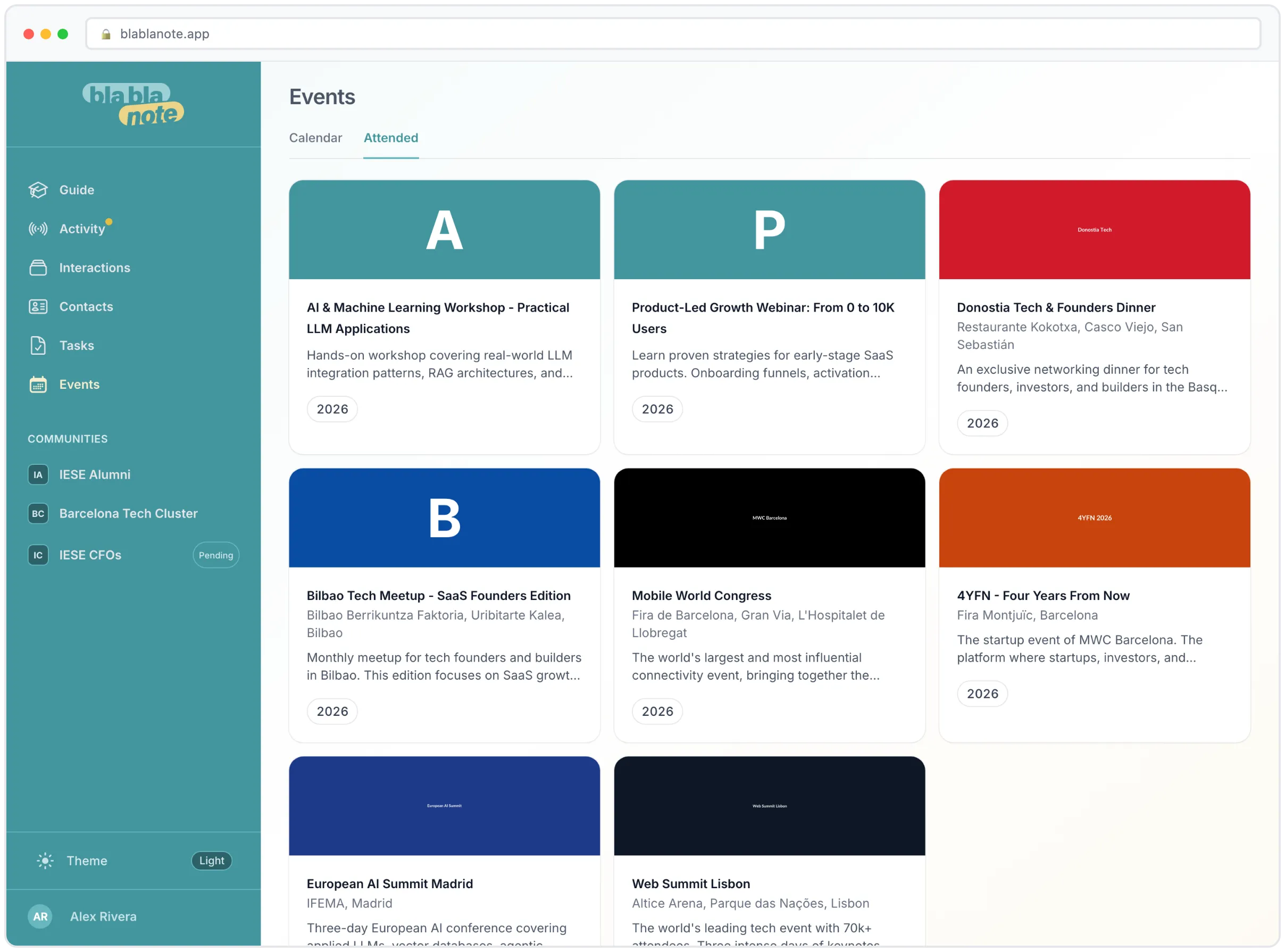1285x952 pixels.
Task: Click the blabla note logo
Action: (x=133, y=104)
